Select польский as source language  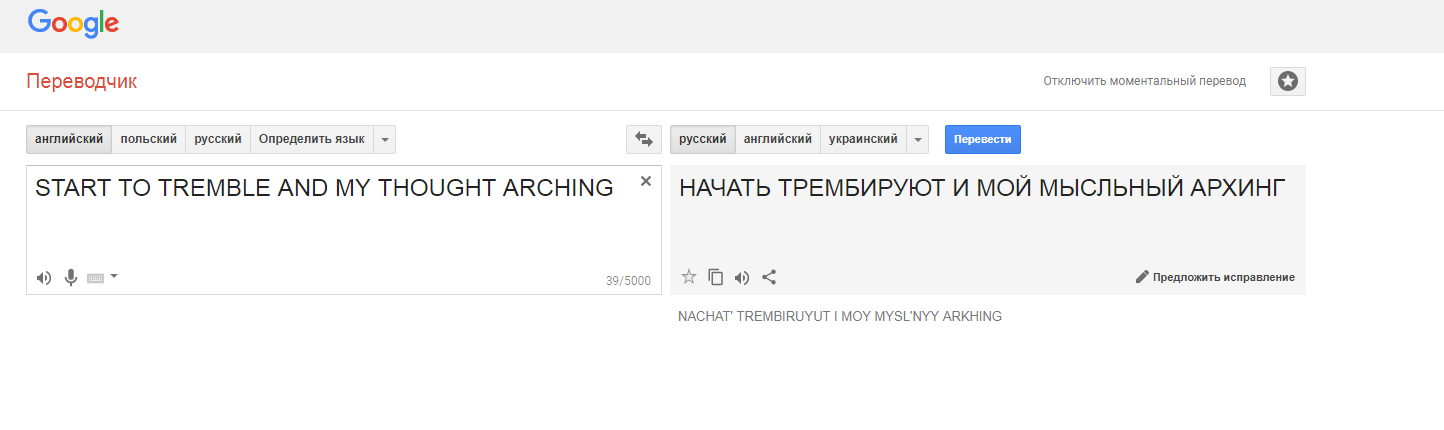pyautogui.click(x=149, y=139)
